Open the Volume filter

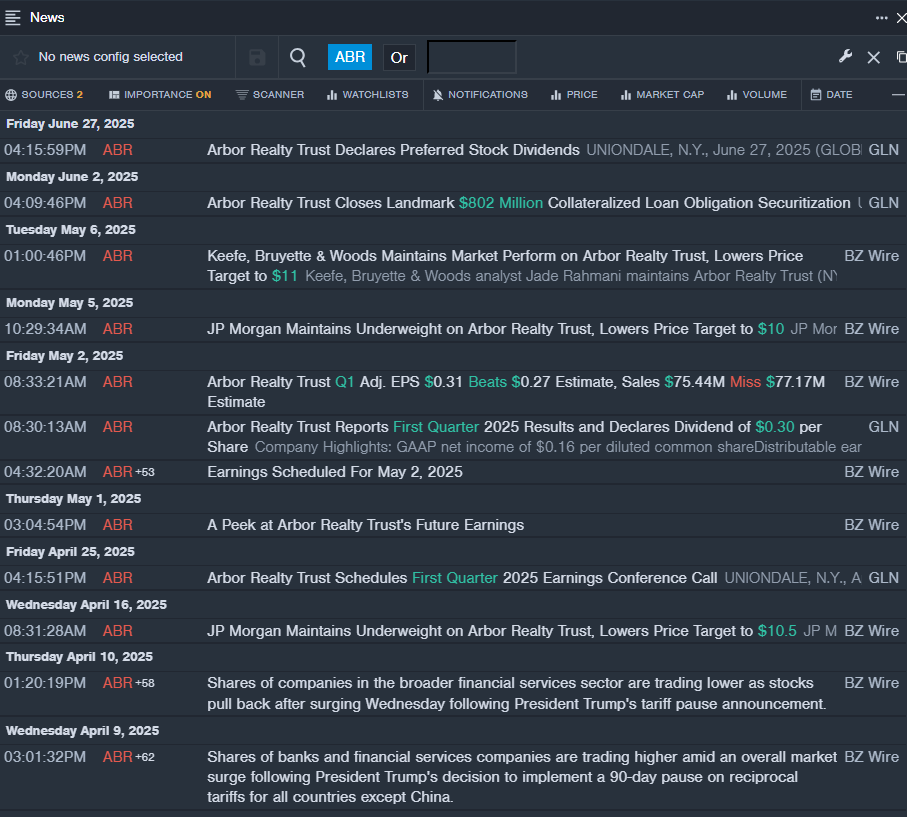tap(757, 95)
